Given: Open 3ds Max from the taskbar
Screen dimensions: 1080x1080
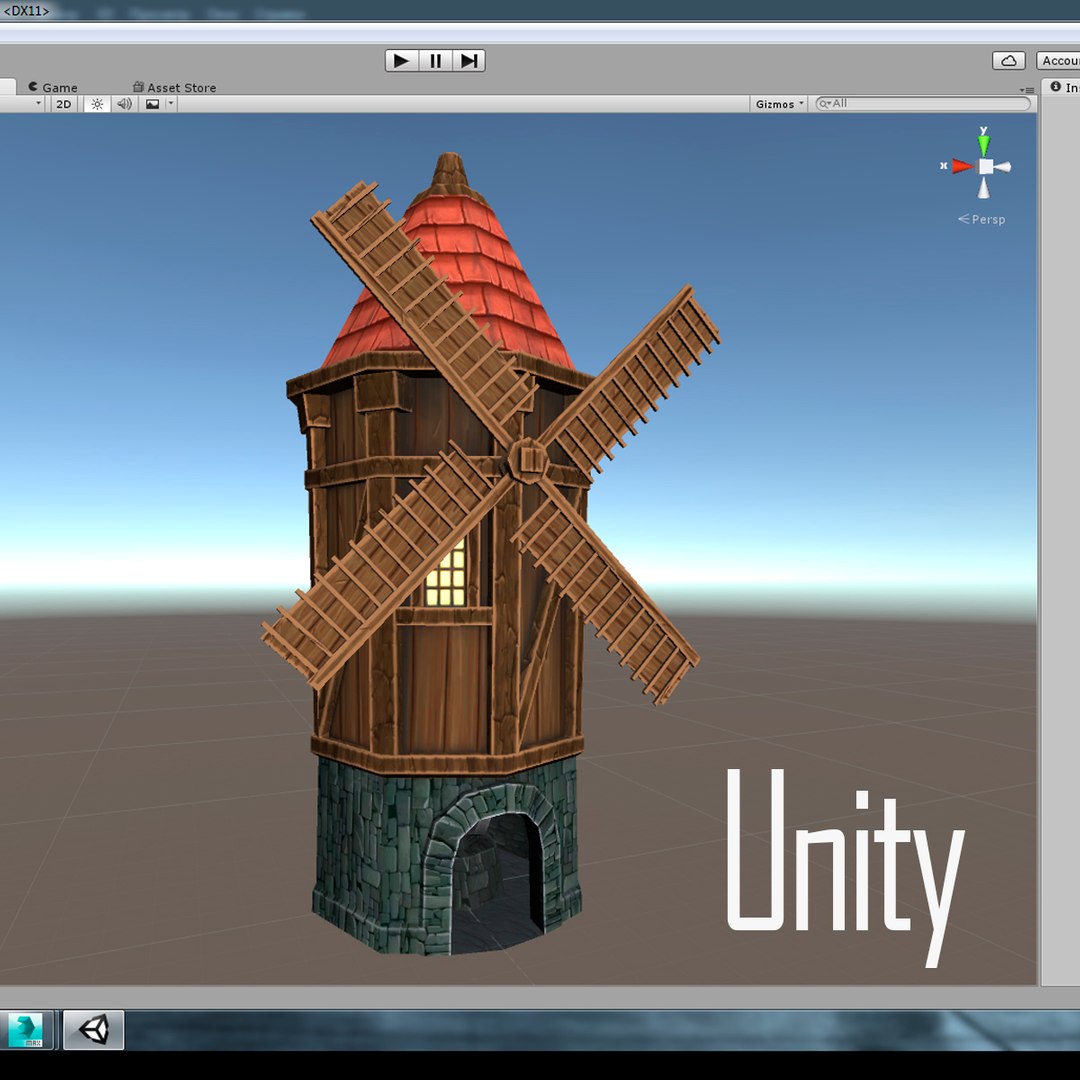Looking at the screenshot, I should pos(26,1030).
